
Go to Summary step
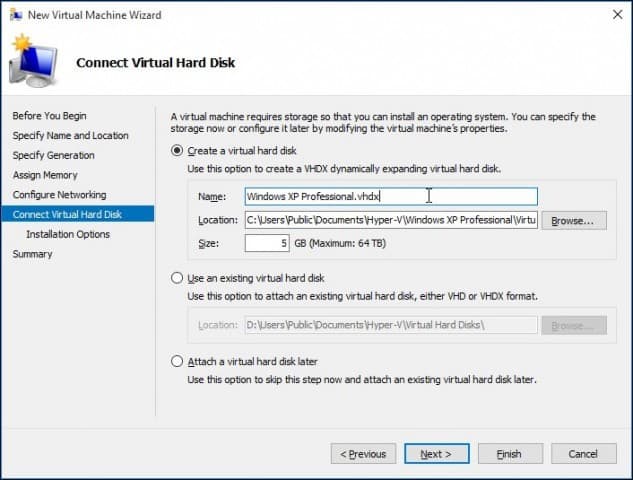point(32,254)
